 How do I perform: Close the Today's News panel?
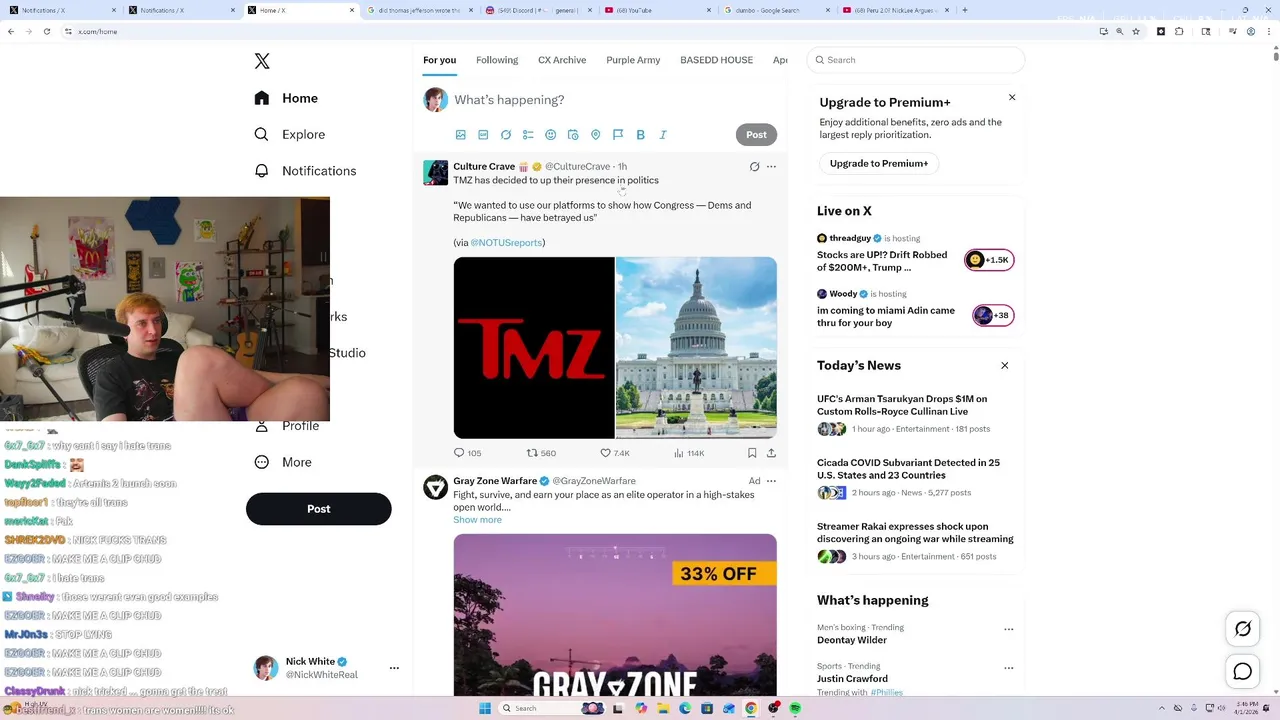(1005, 365)
